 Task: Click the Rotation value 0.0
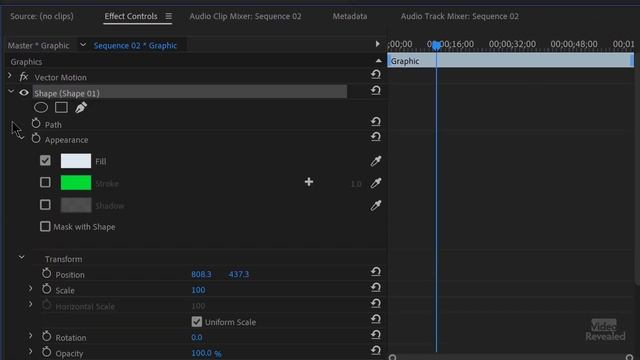tap(197, 338)
